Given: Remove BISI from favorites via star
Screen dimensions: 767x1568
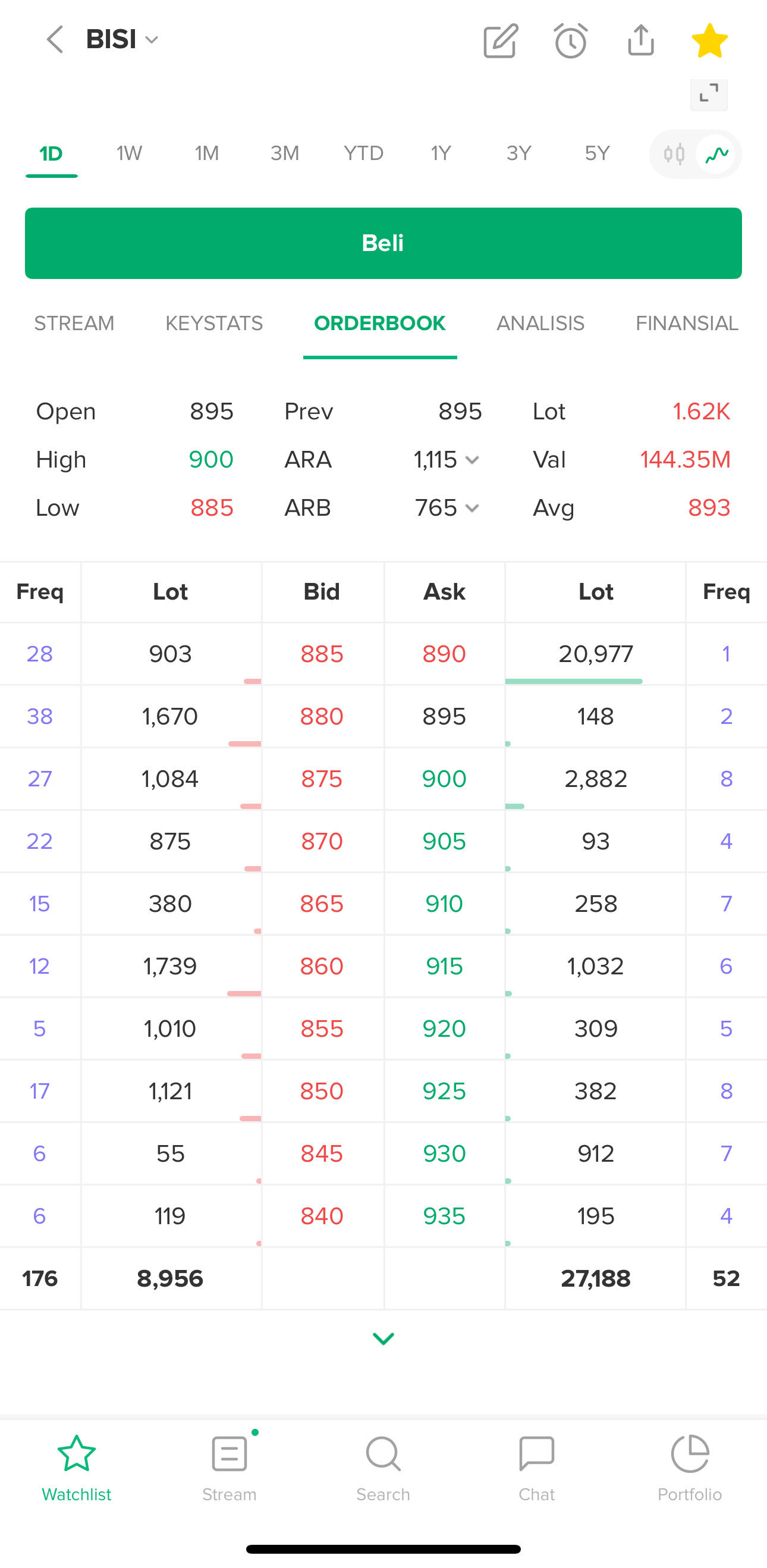Looking at the screenshot, I should click(709, 41).
